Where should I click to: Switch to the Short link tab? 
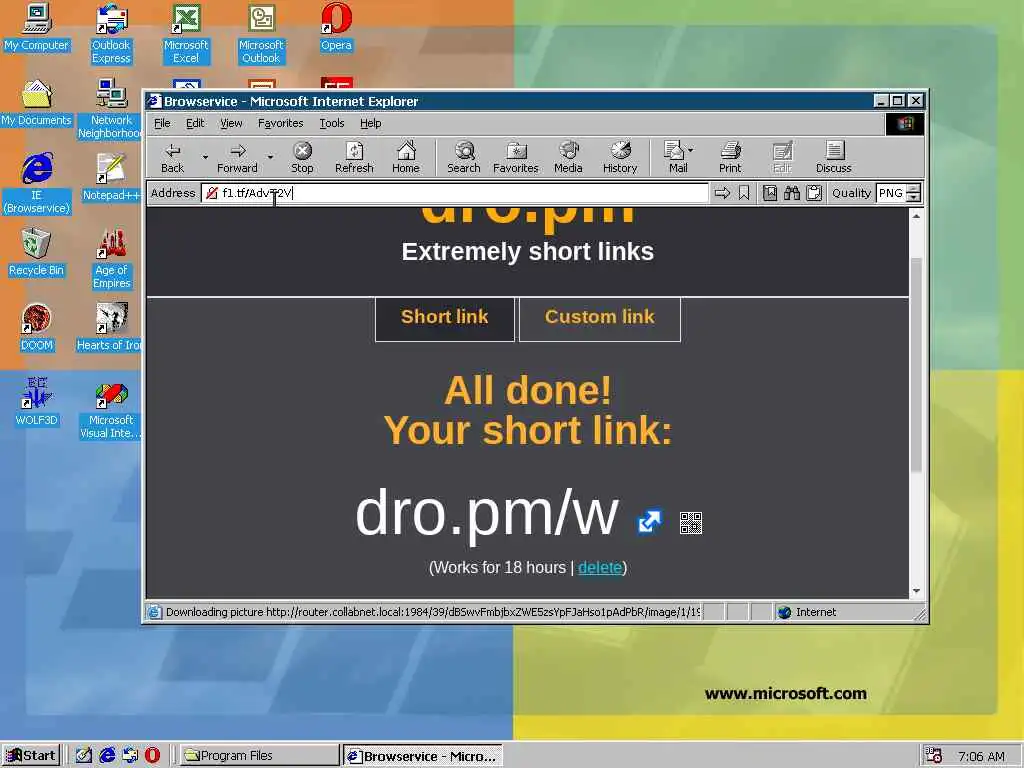click(445, 319)
